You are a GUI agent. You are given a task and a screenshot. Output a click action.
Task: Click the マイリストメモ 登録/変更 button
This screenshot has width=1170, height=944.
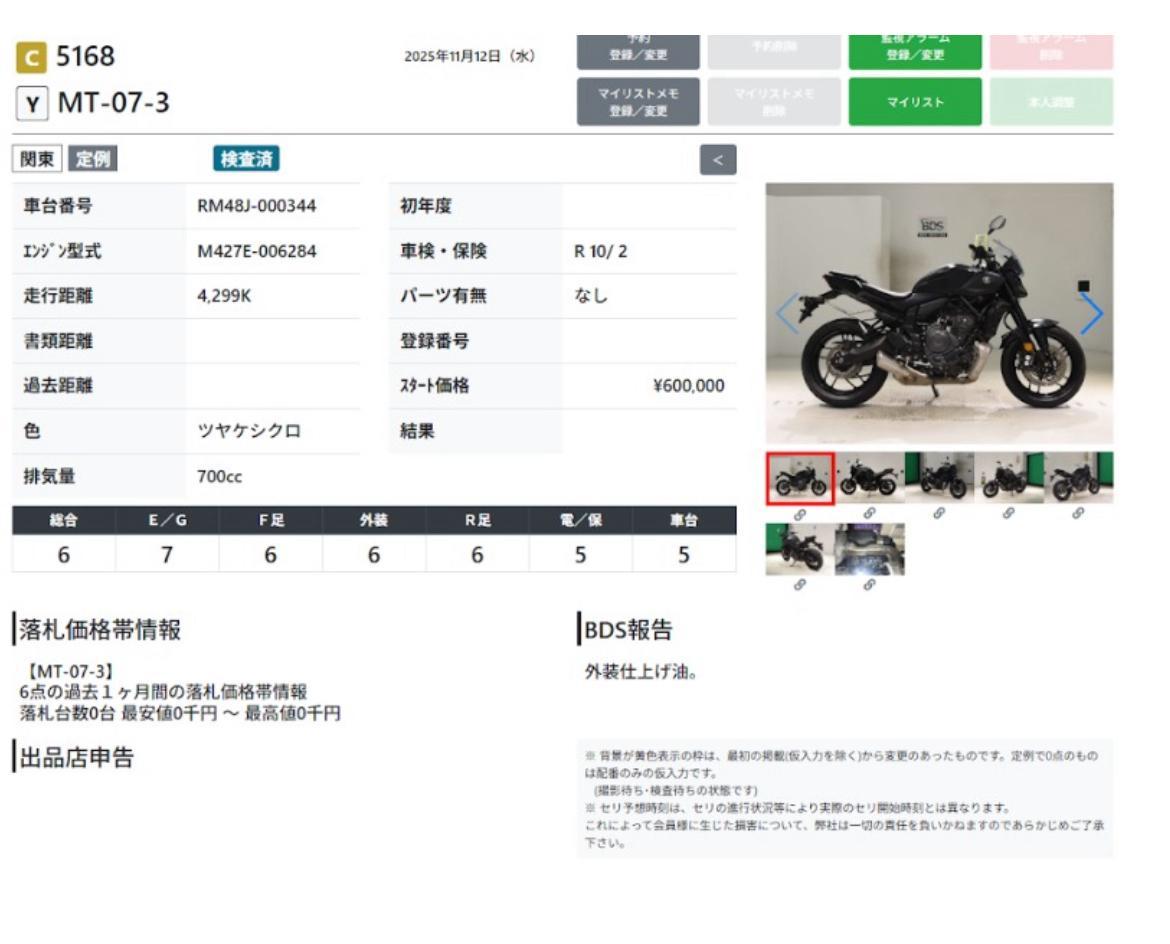tap(638, 102)
